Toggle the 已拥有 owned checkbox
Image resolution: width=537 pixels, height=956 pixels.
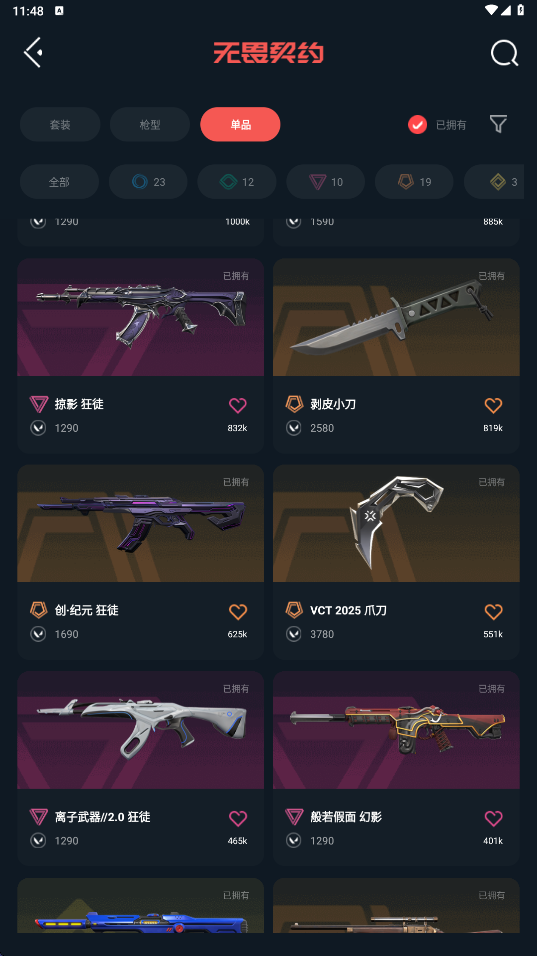[x=418, y=124]
